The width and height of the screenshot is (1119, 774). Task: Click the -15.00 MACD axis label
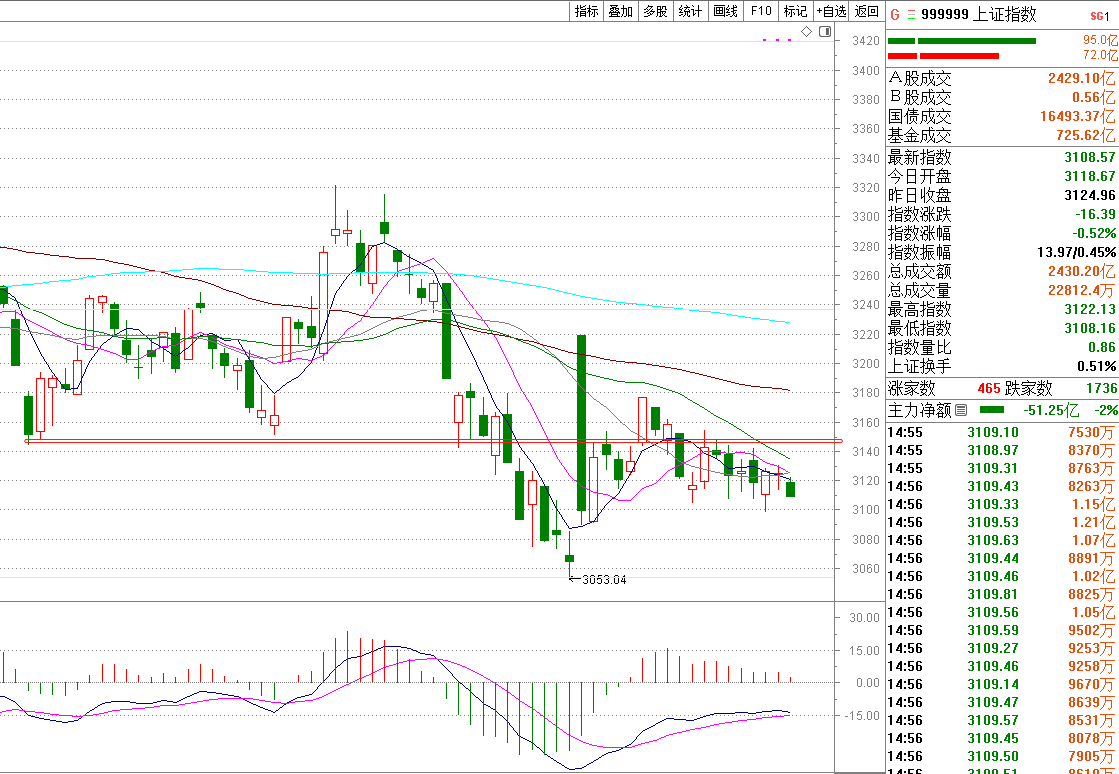(x=862, y=716)
